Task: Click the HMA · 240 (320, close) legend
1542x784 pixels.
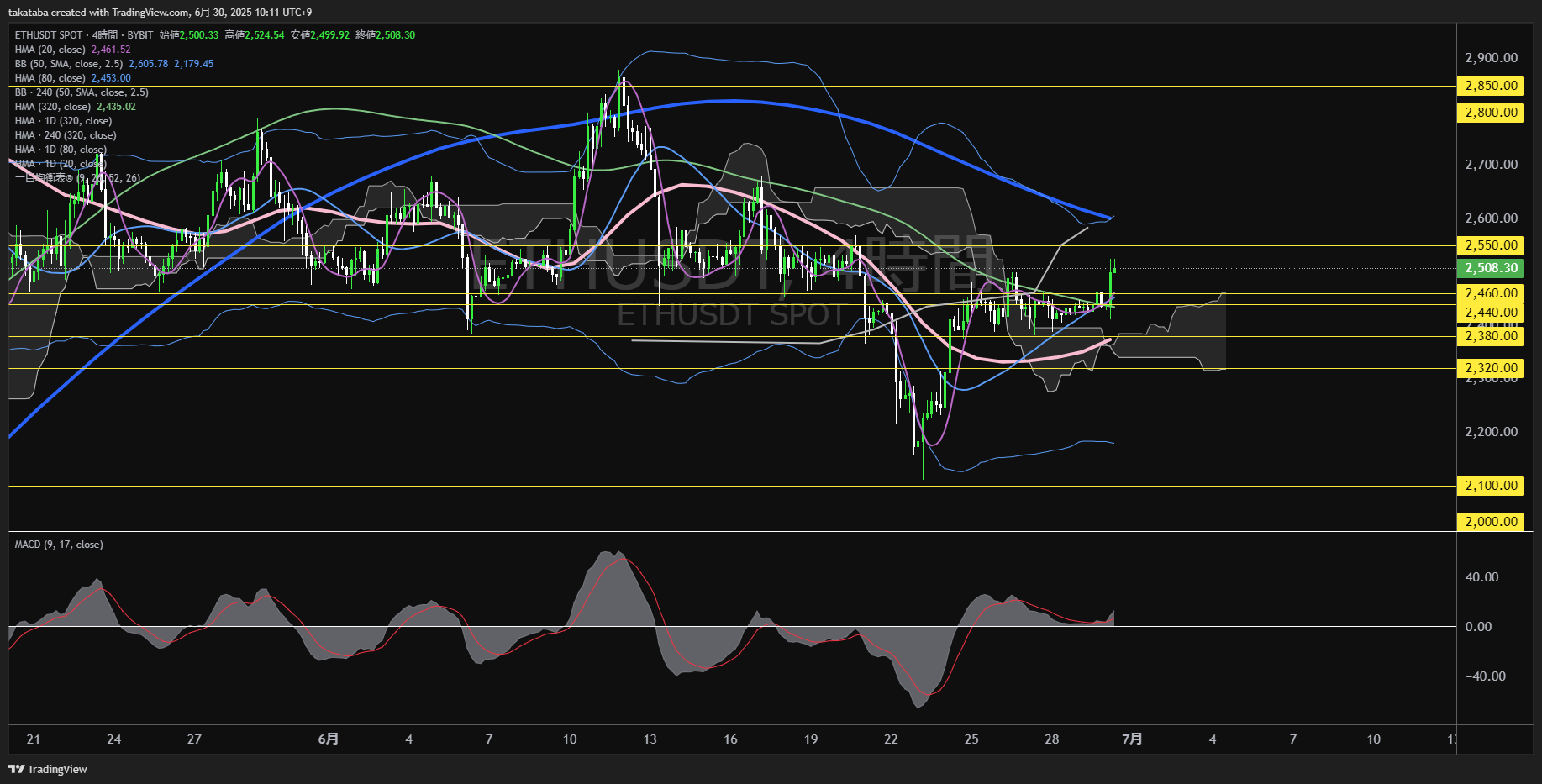Action: click(66, 135)
